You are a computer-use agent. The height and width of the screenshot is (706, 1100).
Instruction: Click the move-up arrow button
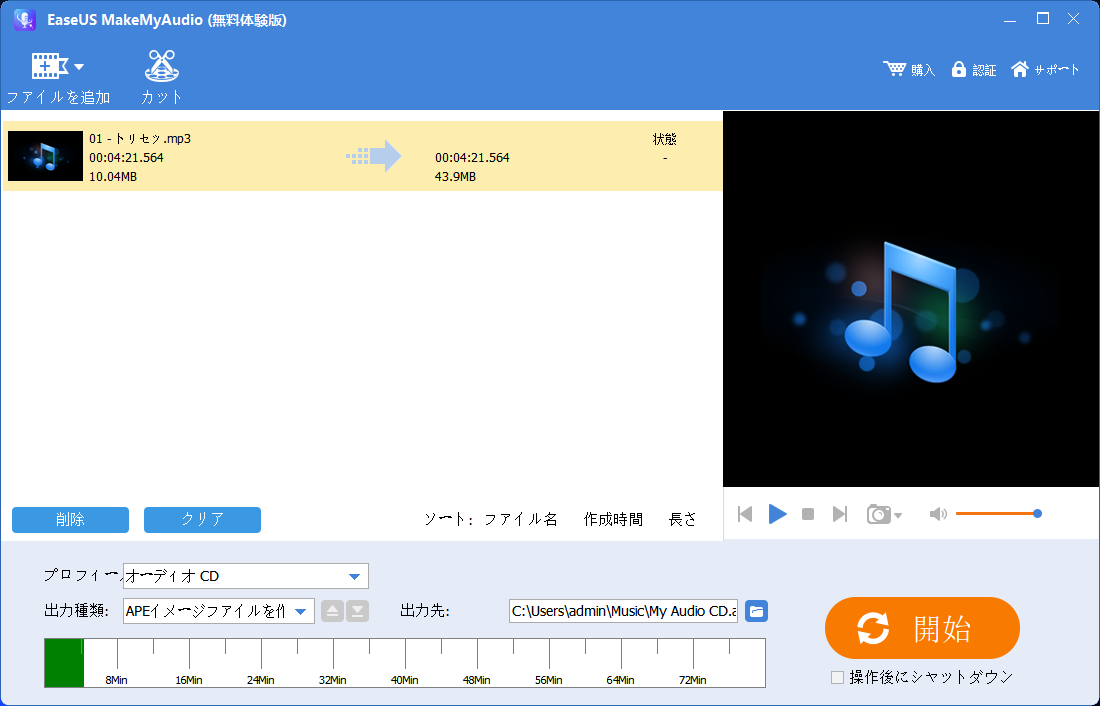pos(333,611)
